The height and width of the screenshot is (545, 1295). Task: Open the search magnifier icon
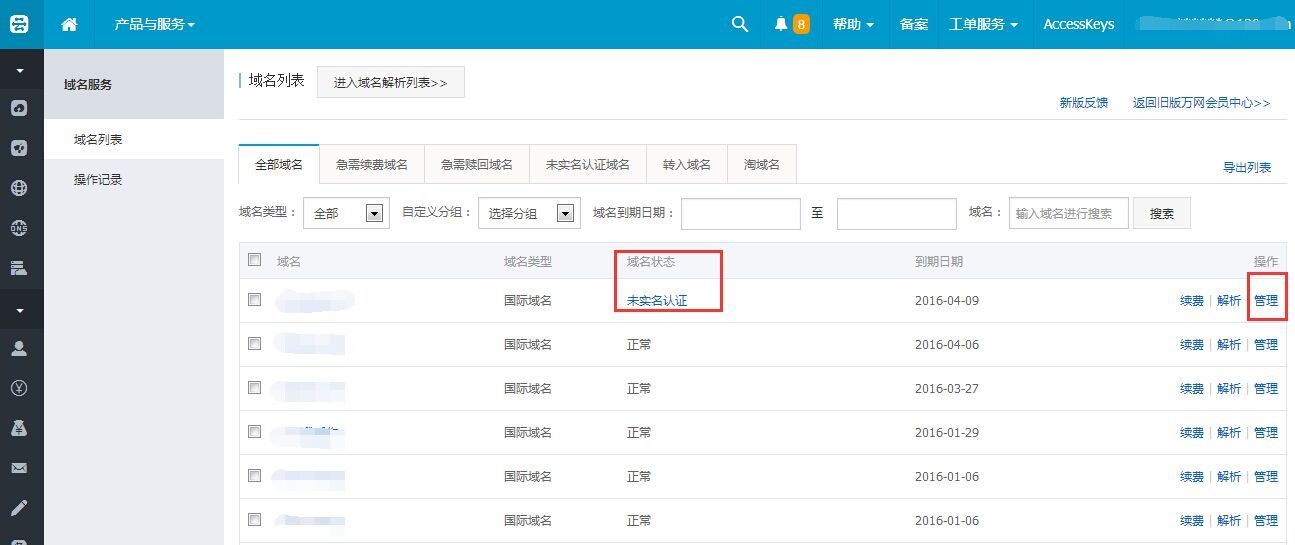(740, 24)
